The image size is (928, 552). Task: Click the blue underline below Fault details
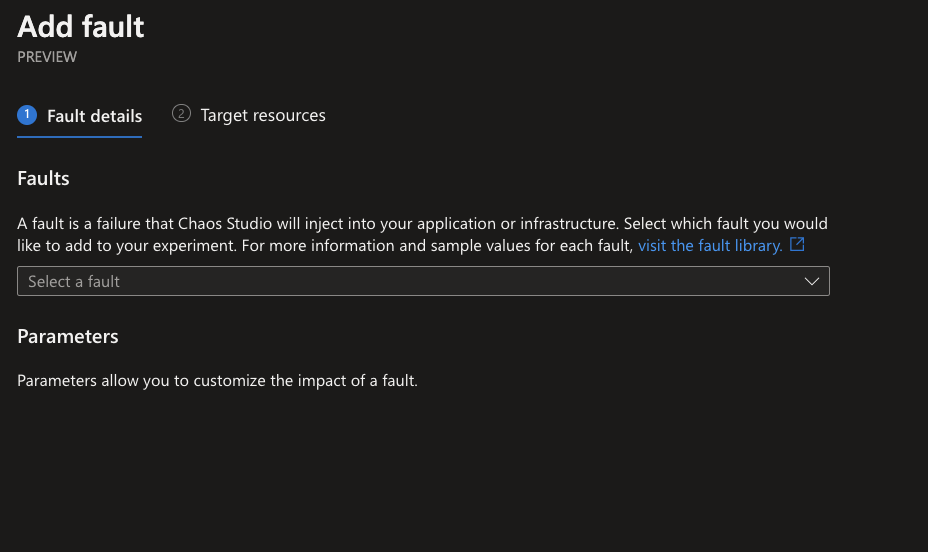pos(79,137)
